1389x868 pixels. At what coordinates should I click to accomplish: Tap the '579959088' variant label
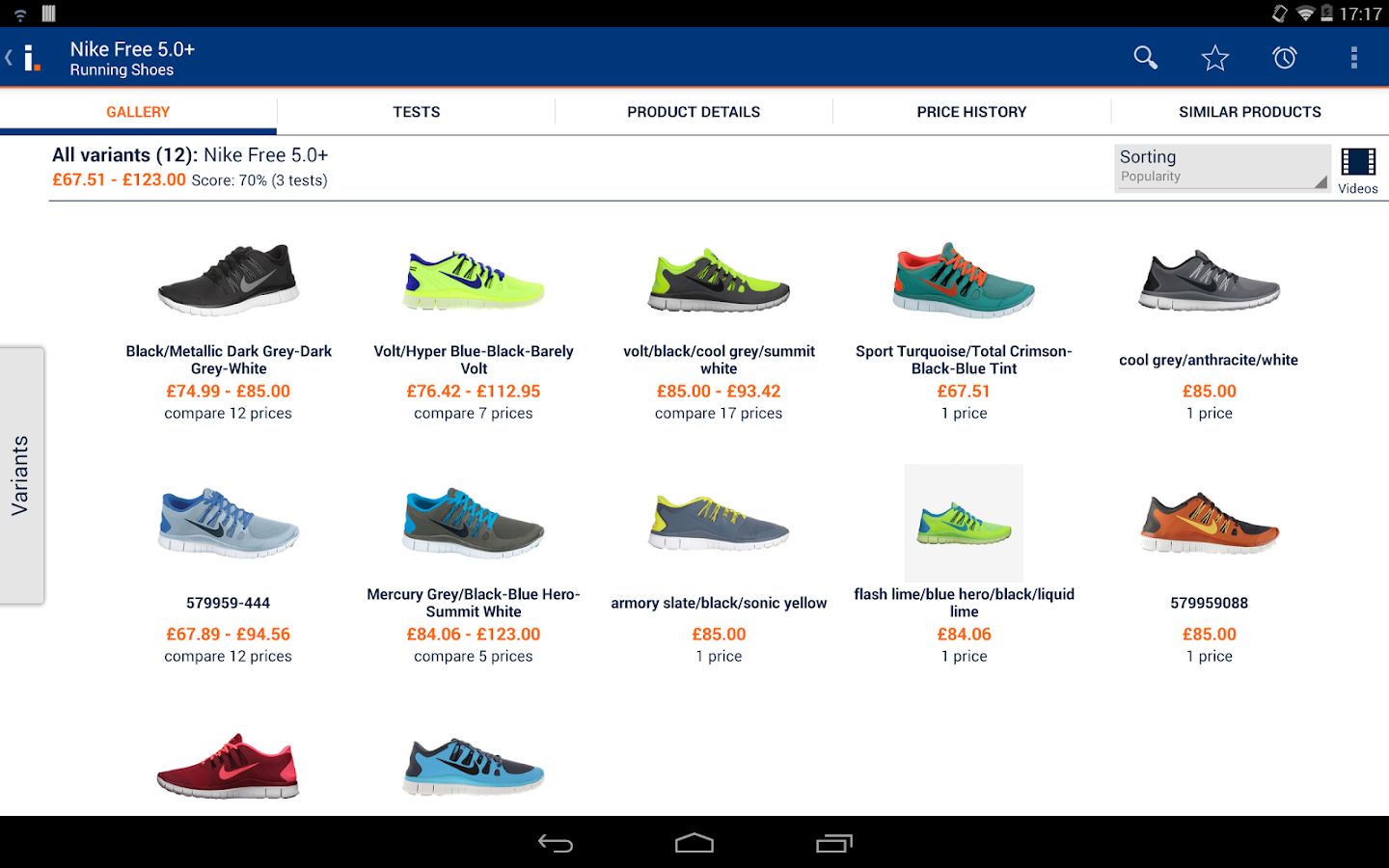point(1209,603)
